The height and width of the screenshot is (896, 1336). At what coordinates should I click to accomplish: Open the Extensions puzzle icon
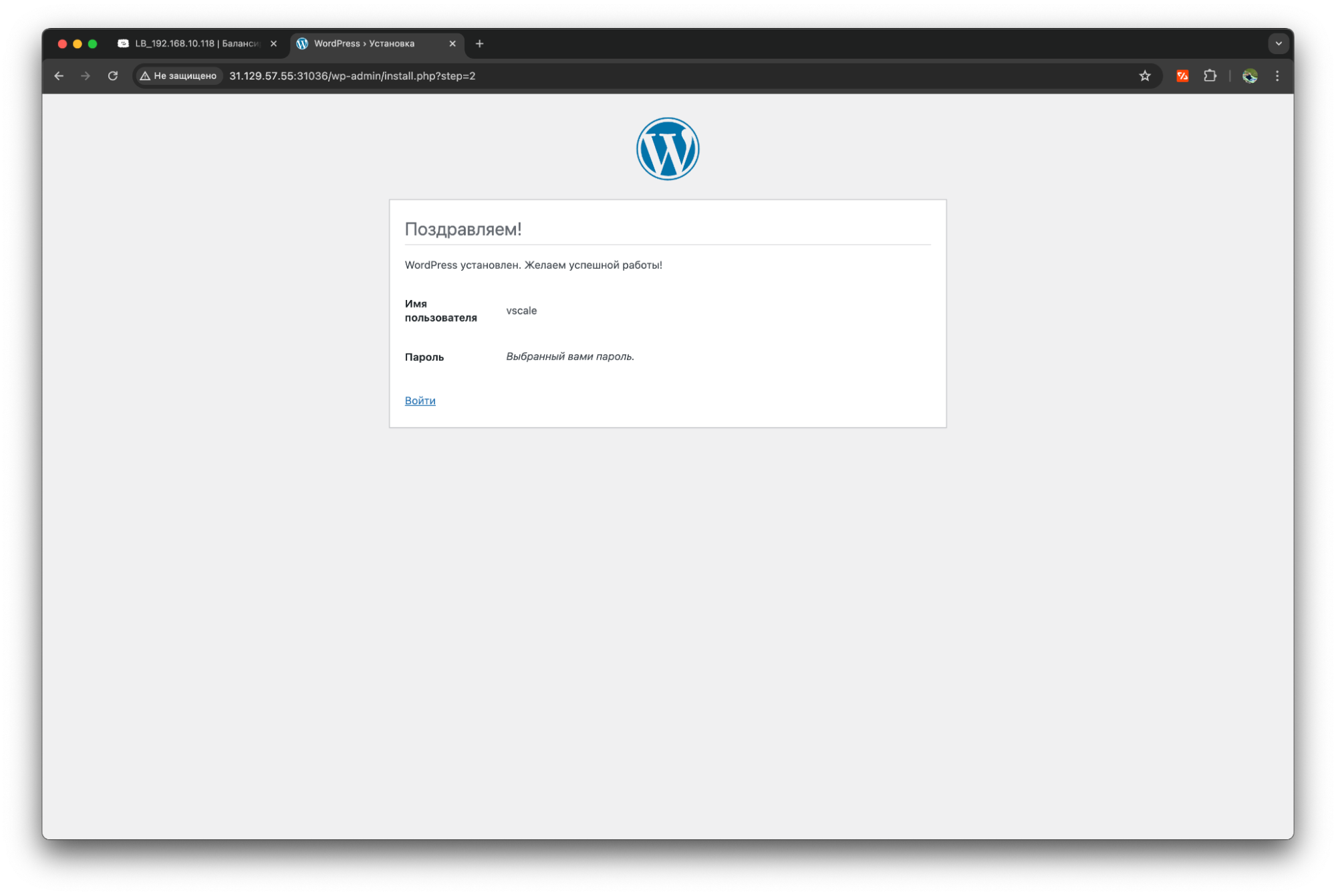coord(1209,76)
